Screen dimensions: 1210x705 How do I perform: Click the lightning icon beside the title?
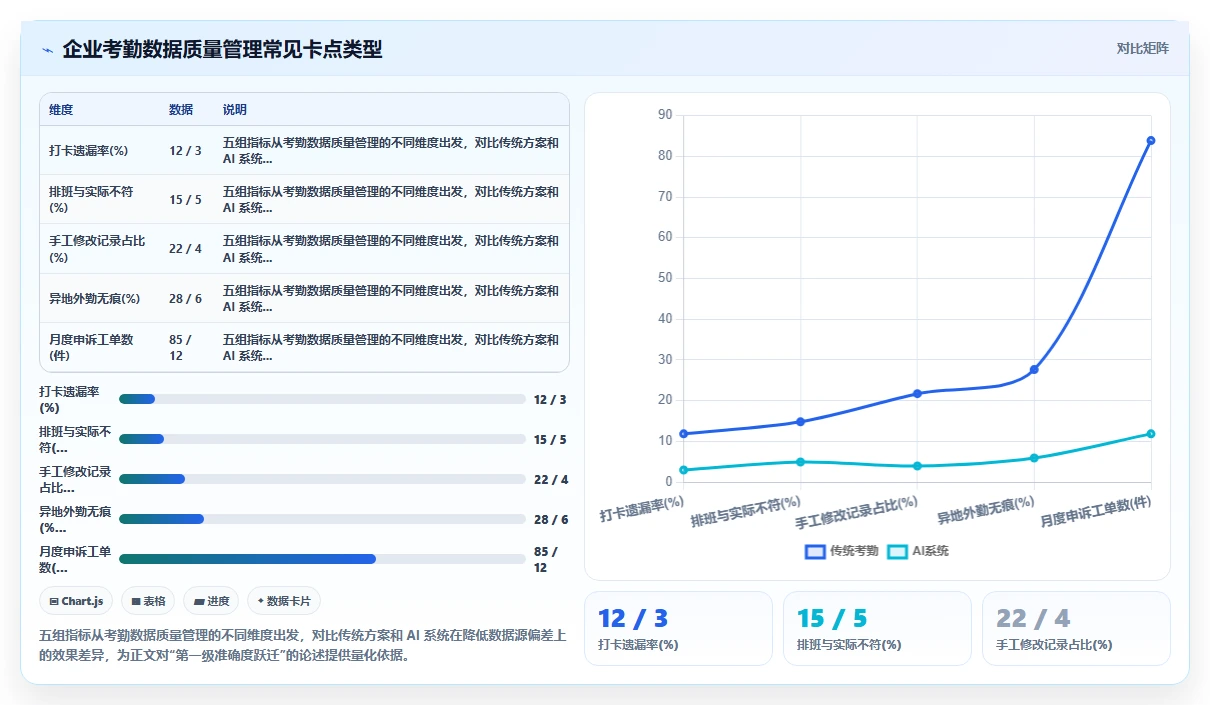click(47, 50)
